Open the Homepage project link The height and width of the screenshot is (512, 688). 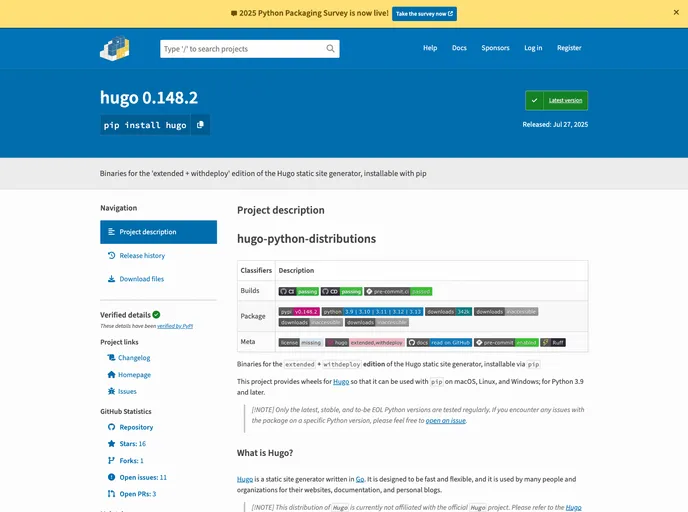tap(134, 374)
